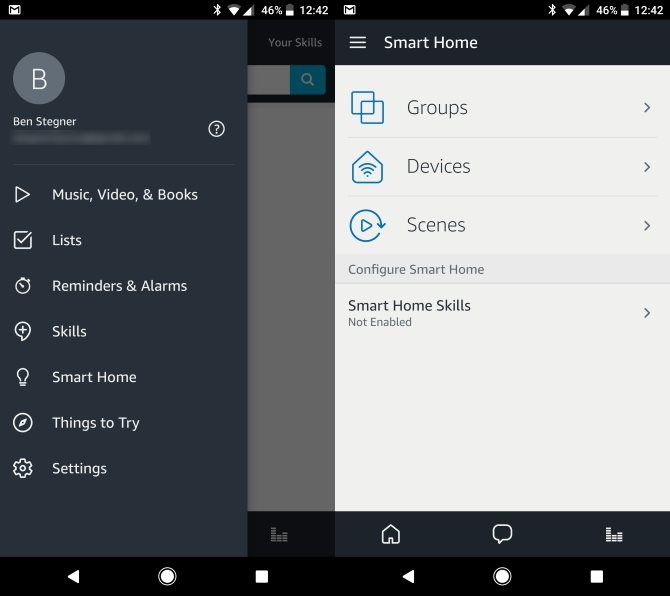The width and height of the screenshot is (670, 596).
Task: Tap Gmail notification icon in left status bar
Action: click(15, 10)
